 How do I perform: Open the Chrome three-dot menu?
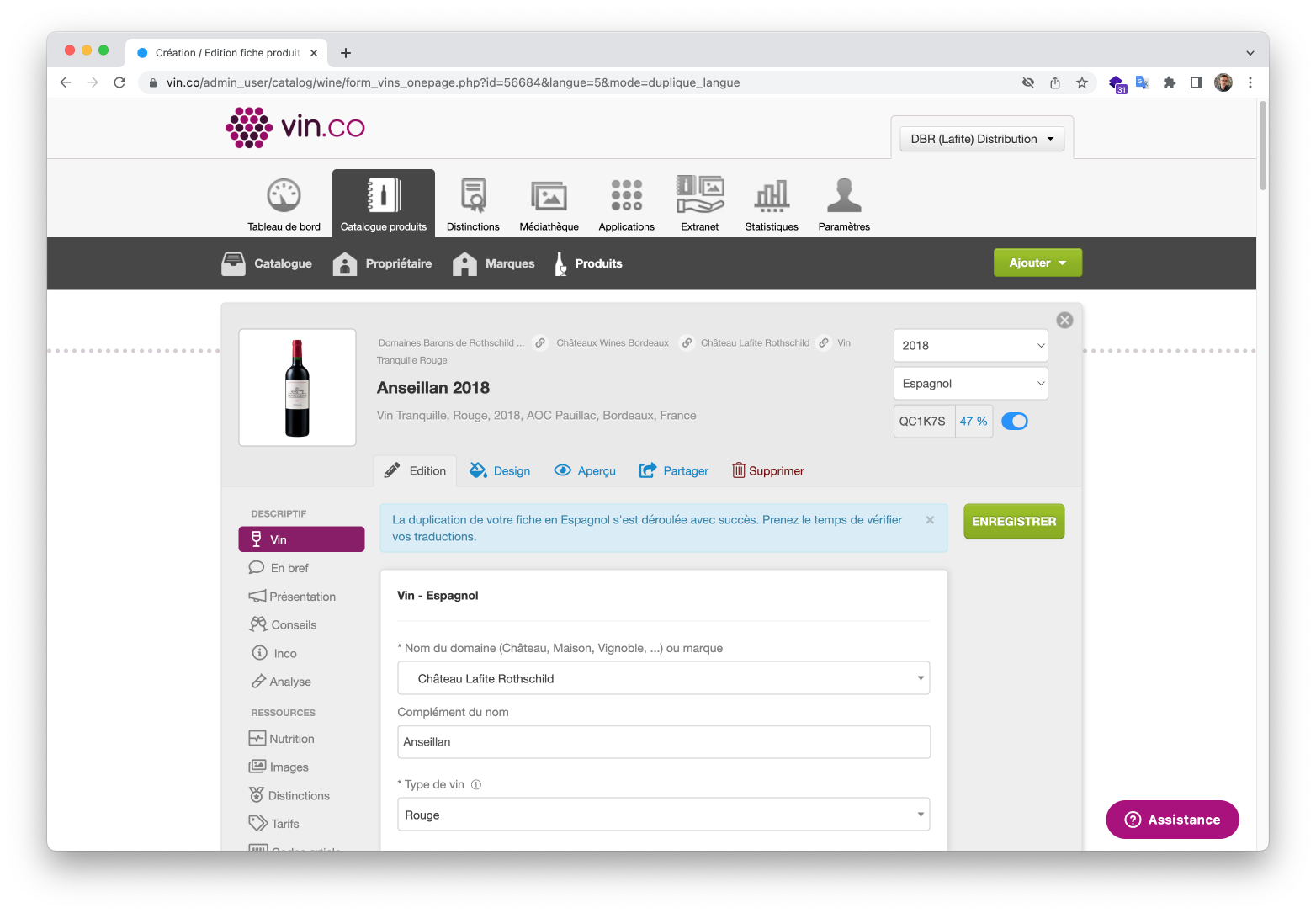click(x=1250, y=82)
